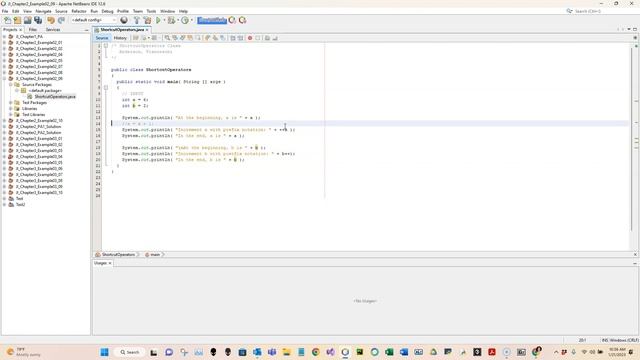The width and height of the screenshot is (640, 360).
Task: Click the Last Edit editor toolbar icon
Action: pyautogui.click(x=136, y=38)
